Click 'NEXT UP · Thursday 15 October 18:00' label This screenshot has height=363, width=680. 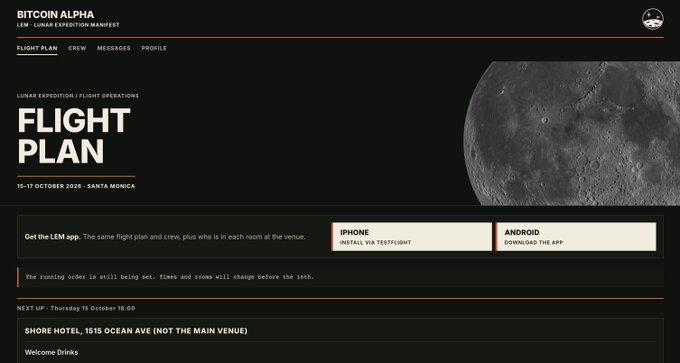pos(76,308)
